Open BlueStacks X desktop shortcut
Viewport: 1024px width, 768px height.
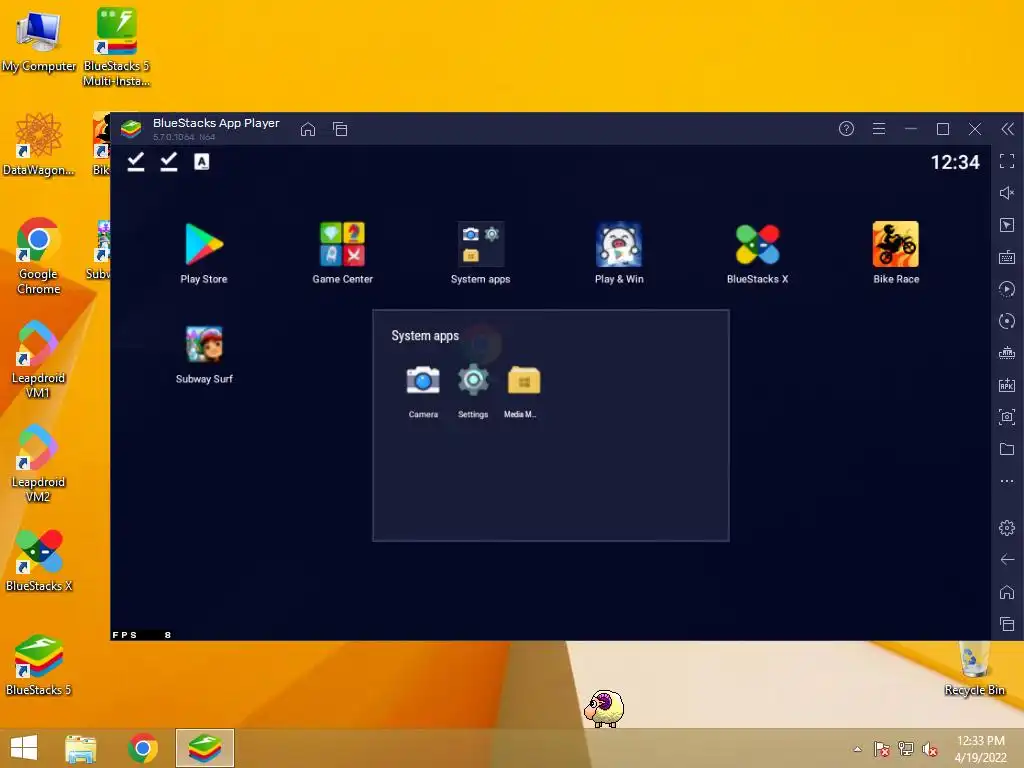(x=39, y=560)
